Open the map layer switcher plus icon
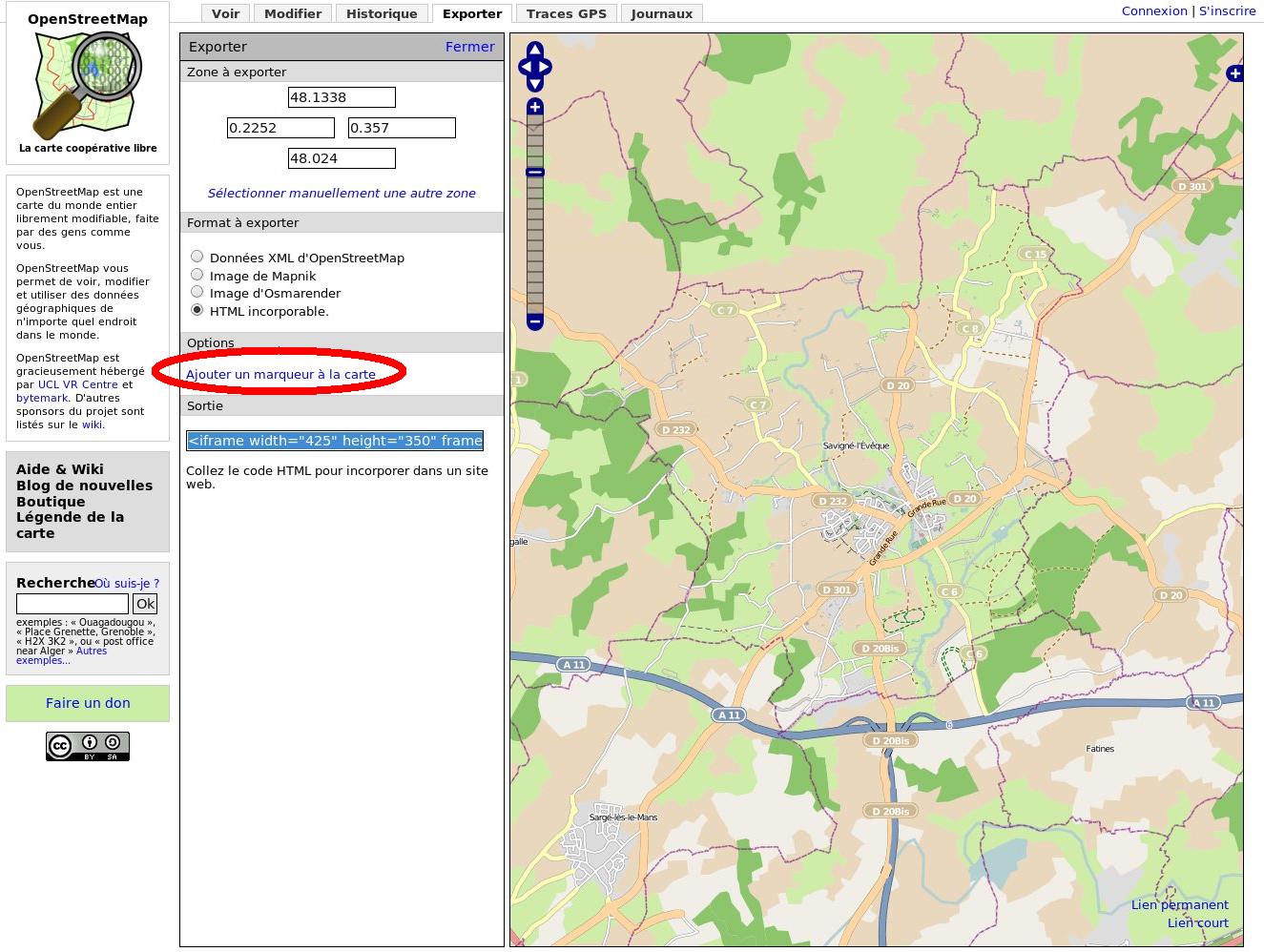 (x=1235, y=73)
